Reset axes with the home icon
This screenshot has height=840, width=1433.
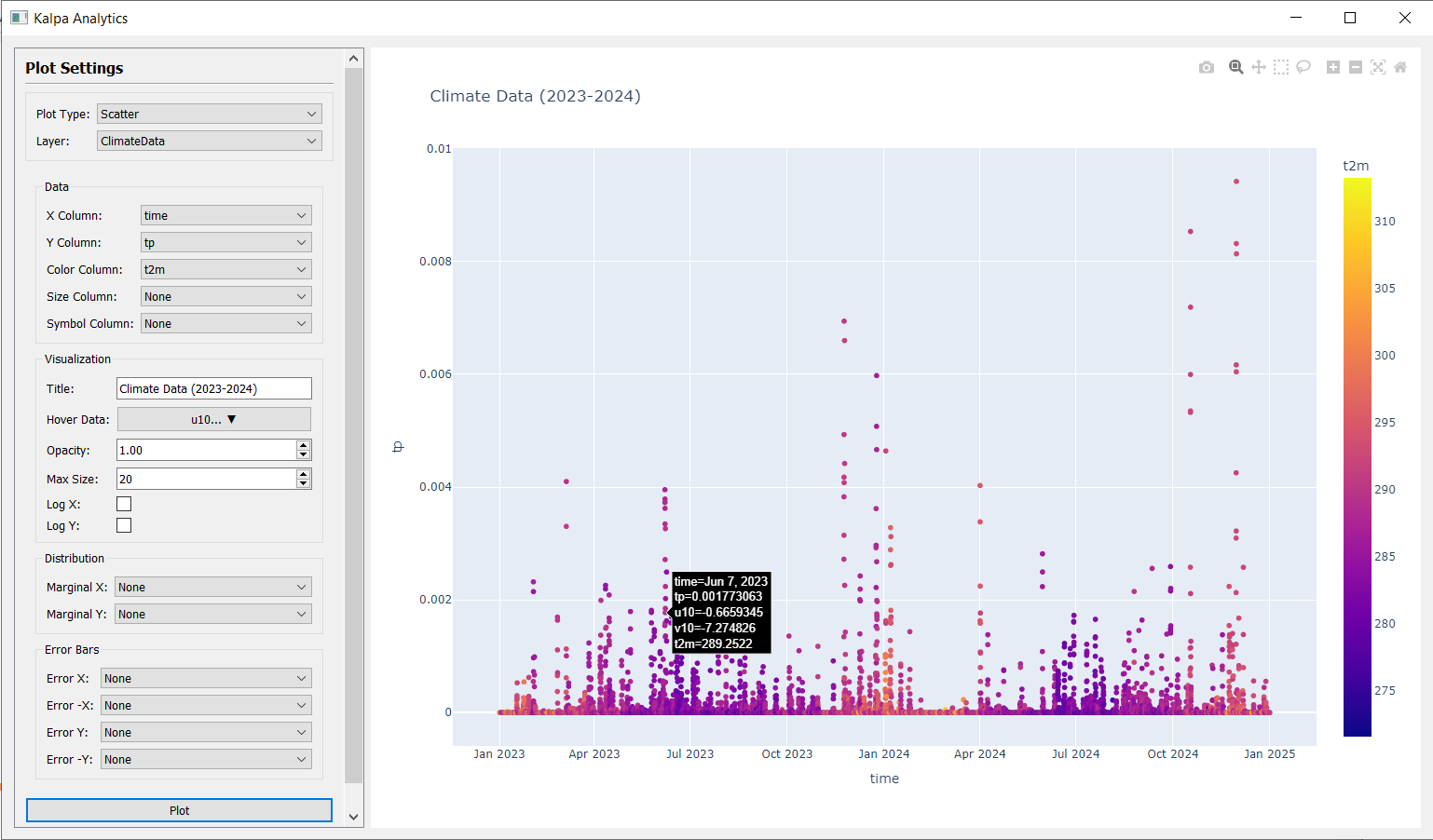pos(1400,67)
